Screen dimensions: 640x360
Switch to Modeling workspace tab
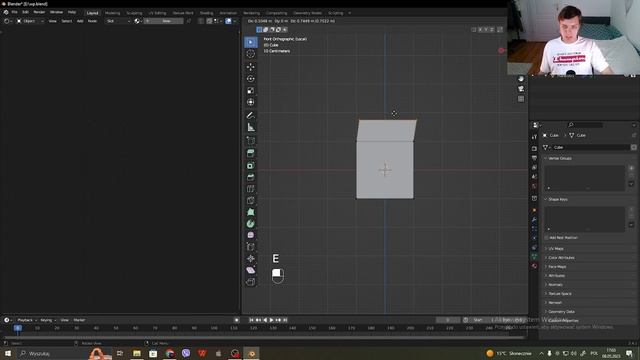click(112, 13)
